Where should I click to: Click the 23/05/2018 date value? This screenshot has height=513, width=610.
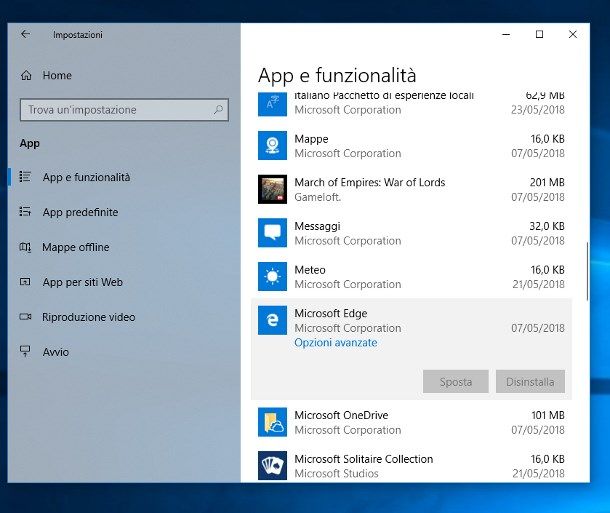pos(538,110)
